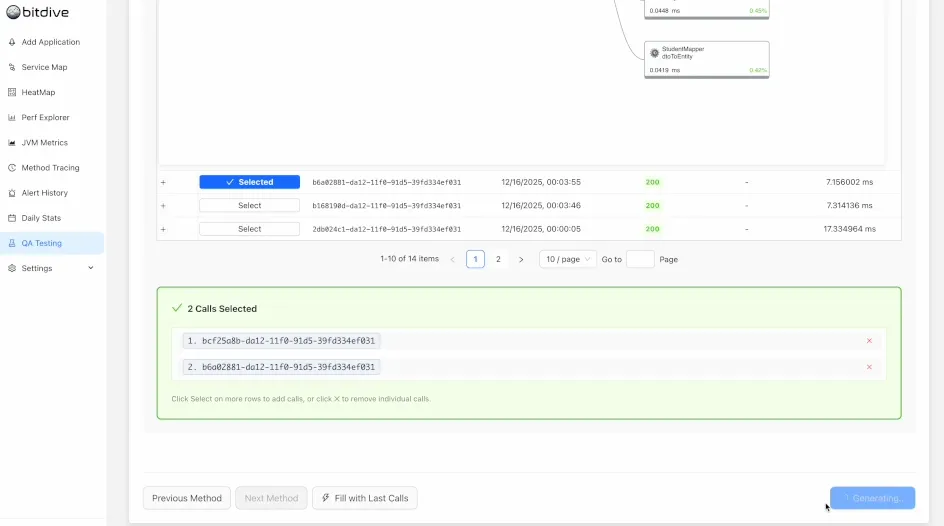Viewport: 944px width, 526px height.
Task: Open the 10 / page dropdown
Action: click(x=567, y=259)
